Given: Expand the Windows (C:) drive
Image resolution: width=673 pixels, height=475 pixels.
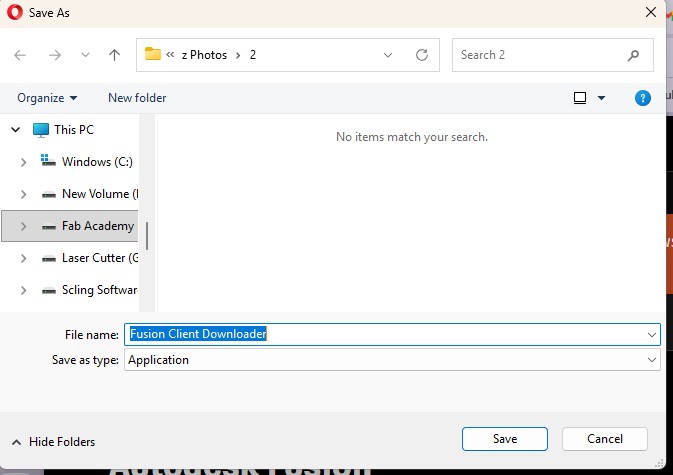Looking at the screenshot, I should (23, 162).
